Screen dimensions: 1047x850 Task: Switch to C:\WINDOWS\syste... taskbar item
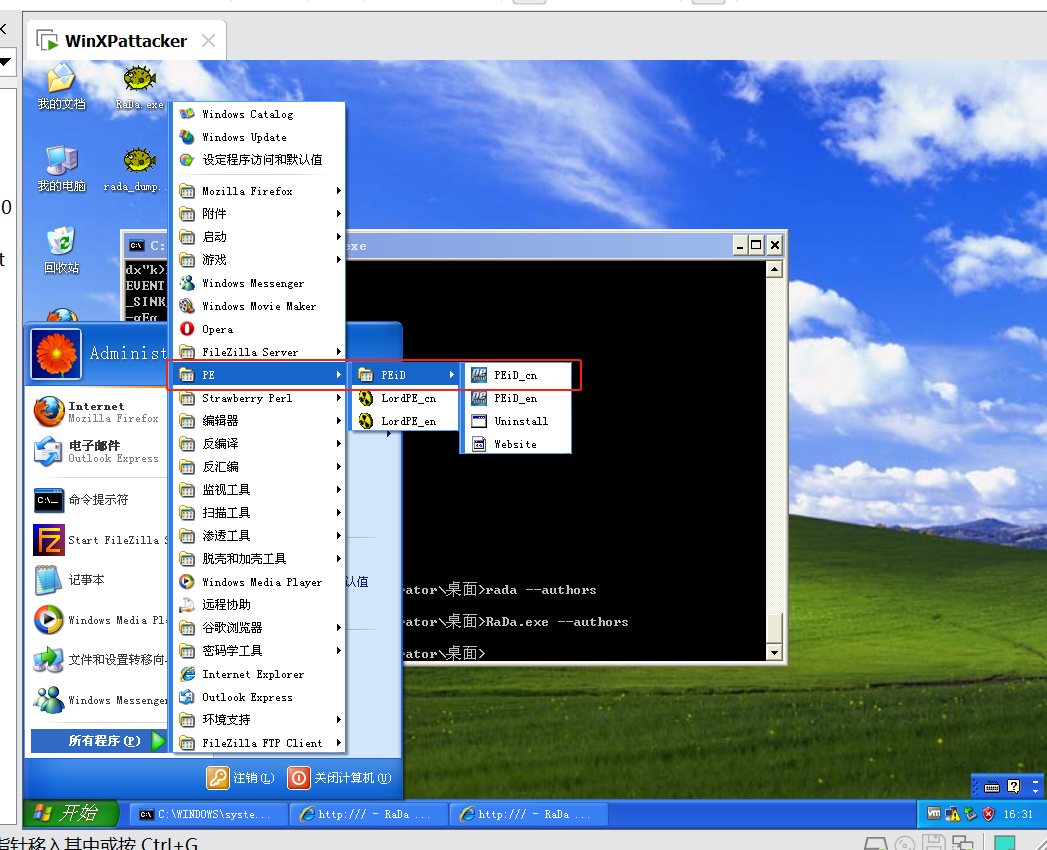207,814
